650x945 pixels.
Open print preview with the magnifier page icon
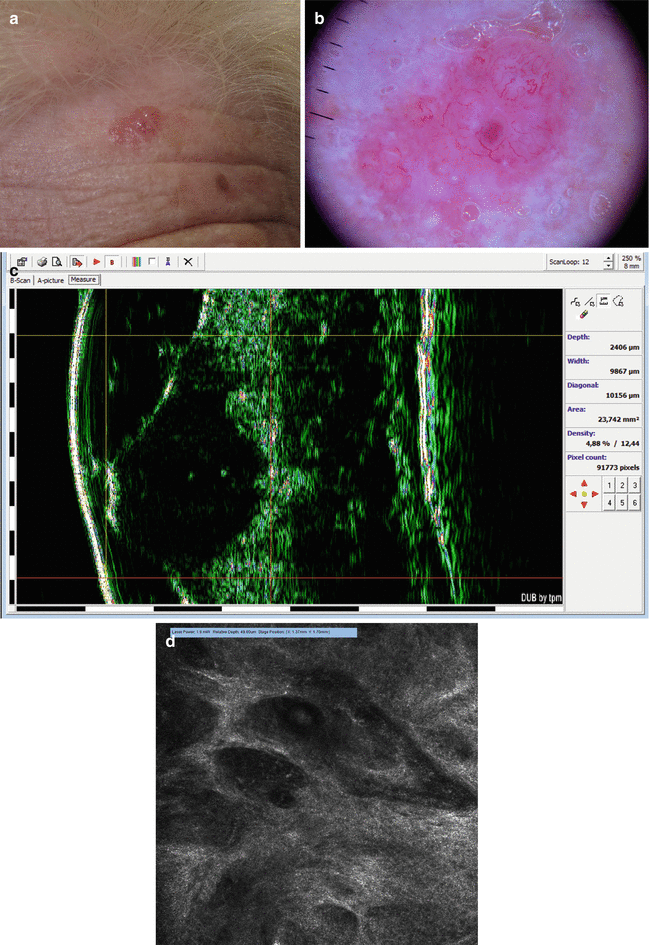pyautogui.click(x=57, y=262)
